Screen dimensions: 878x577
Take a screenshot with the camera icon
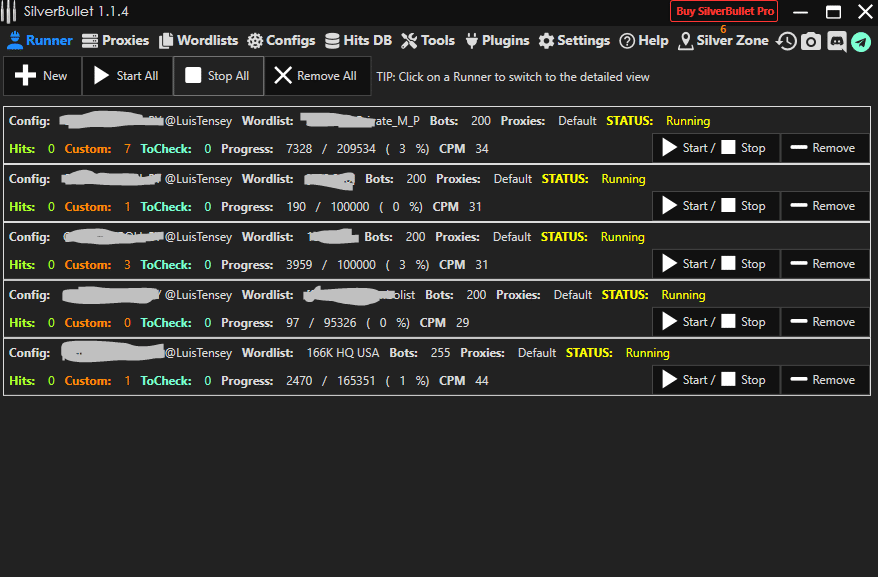[x=811, y=41]
